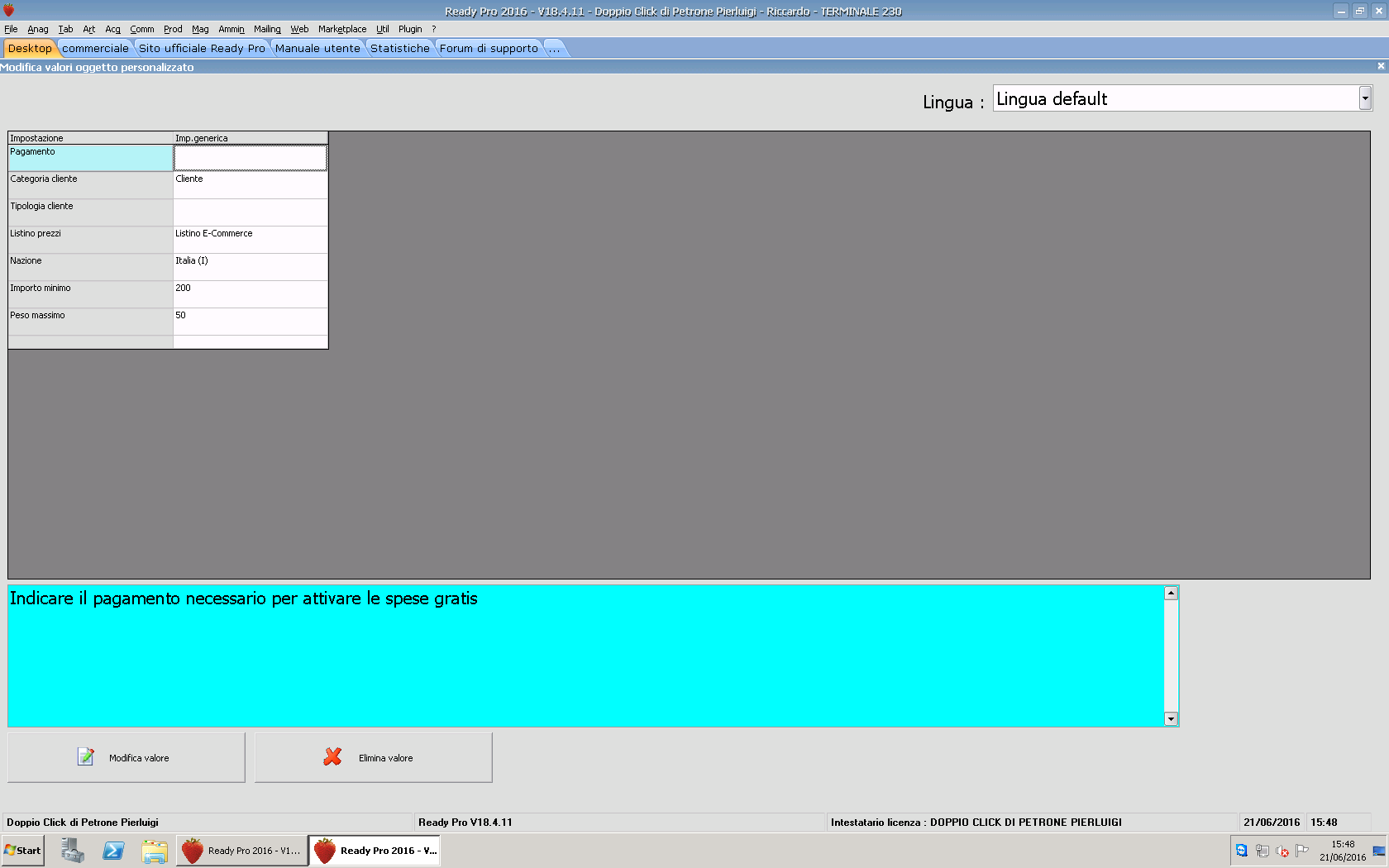The height and width of the screenshot is (868, 1389).
Task: Launch PowerShell from the taskbar
Action: (113, 850)
